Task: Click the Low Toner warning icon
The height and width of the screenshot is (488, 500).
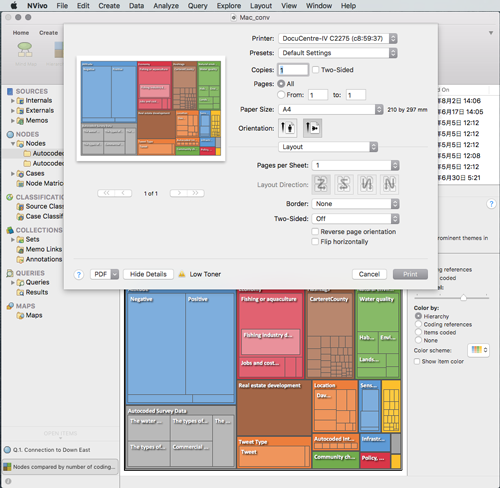Action: pyautogui.click(x=182, y=274)
